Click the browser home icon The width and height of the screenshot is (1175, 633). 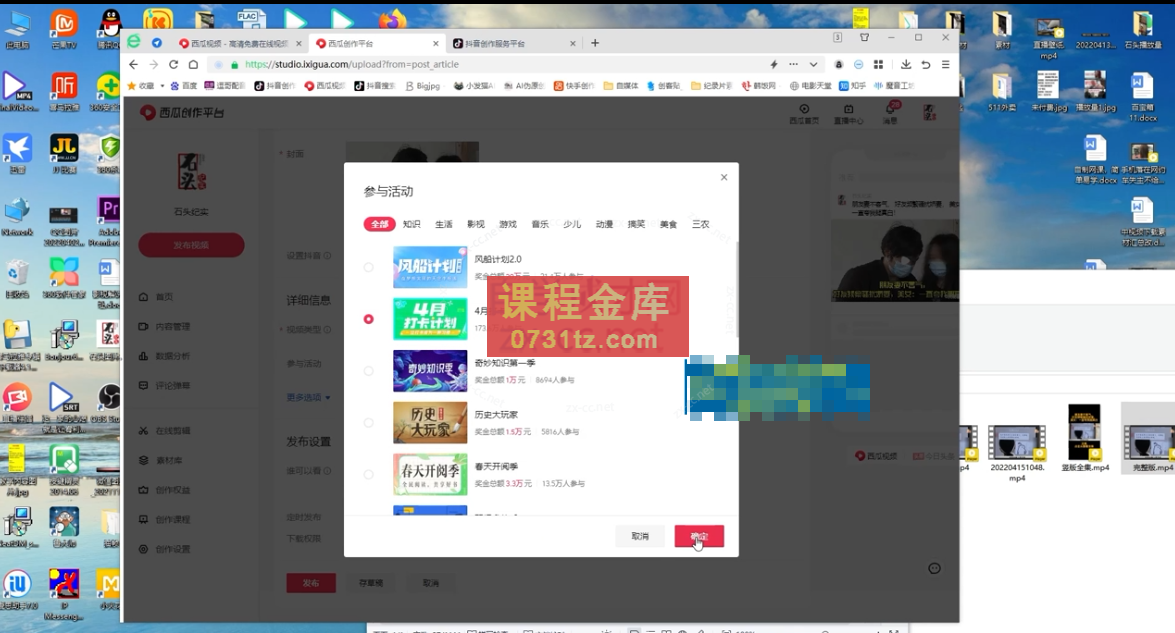[x=193, y=64]
